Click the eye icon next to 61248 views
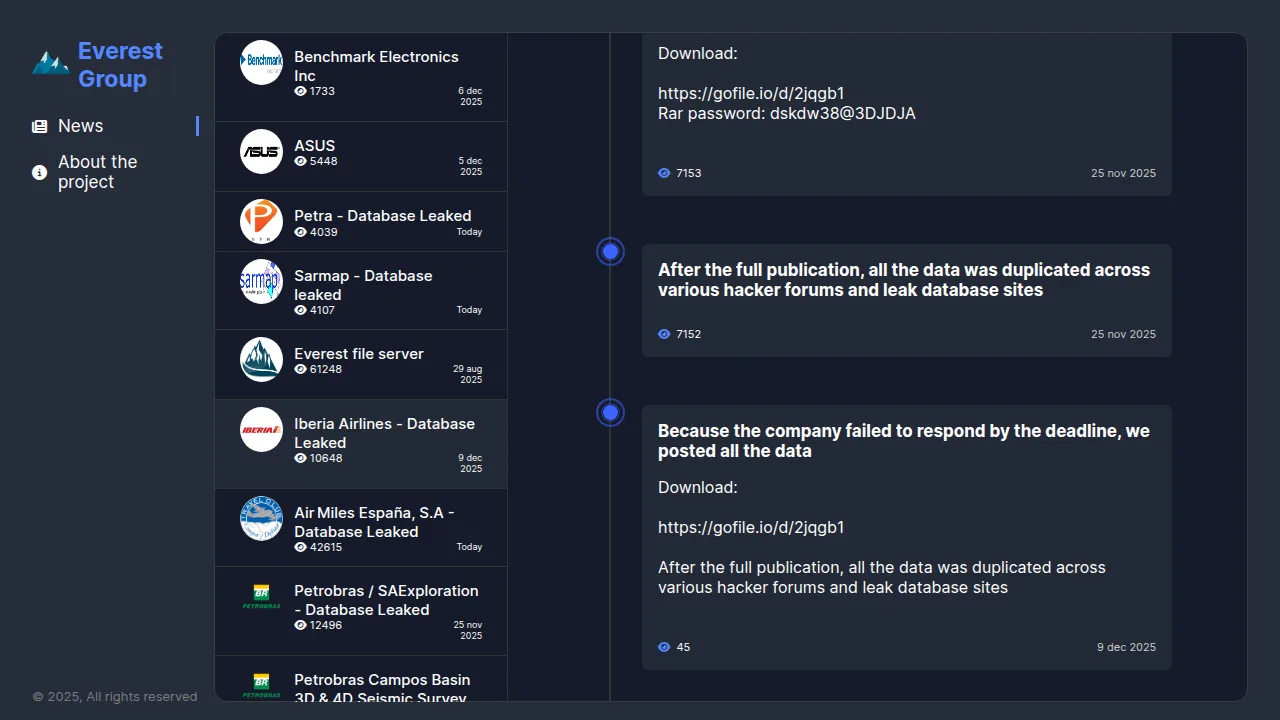The height and width of the screenshot is (720, 1280). tap(300, 369)
